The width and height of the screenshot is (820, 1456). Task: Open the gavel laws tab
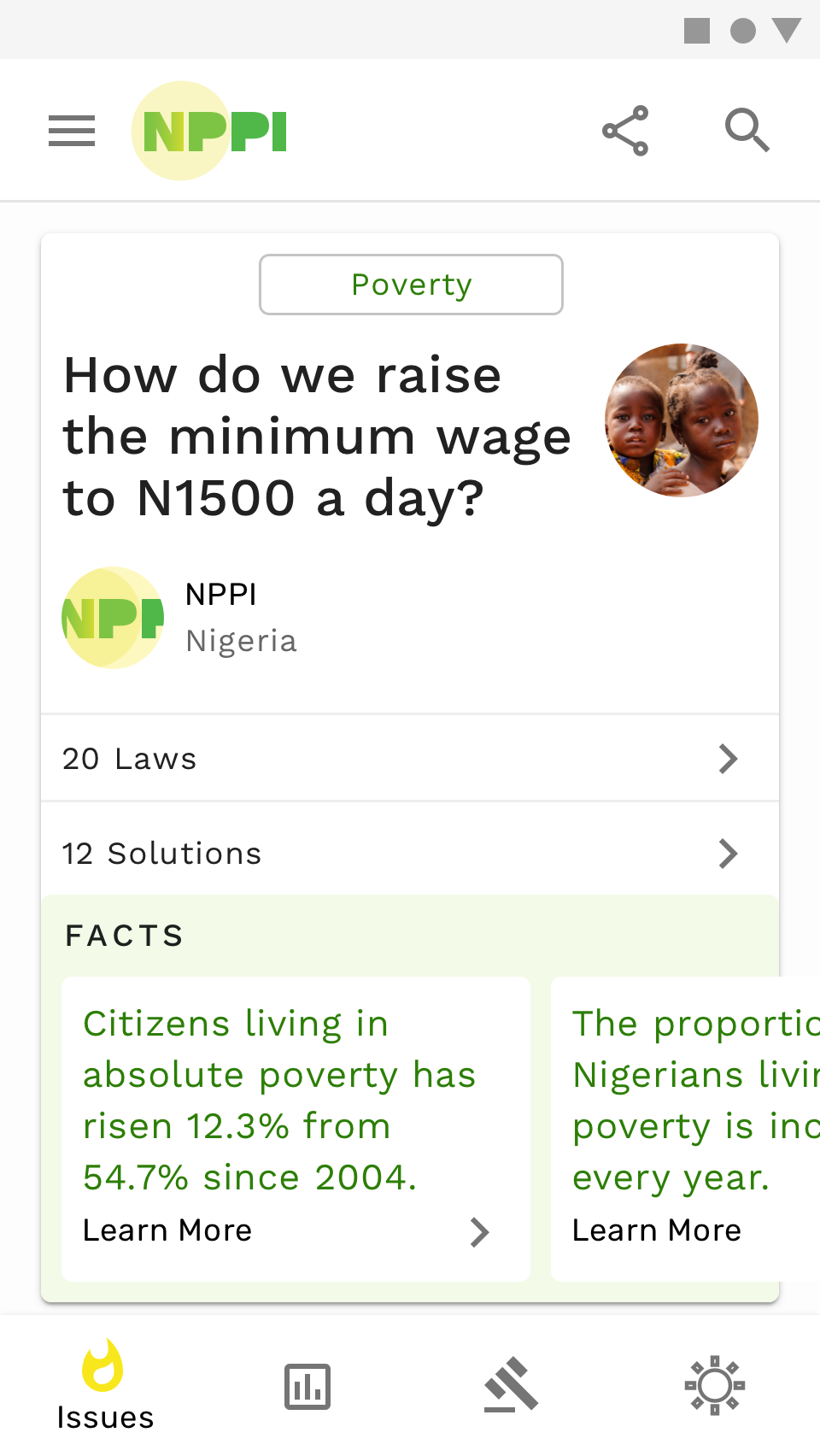click(511, 1386)
